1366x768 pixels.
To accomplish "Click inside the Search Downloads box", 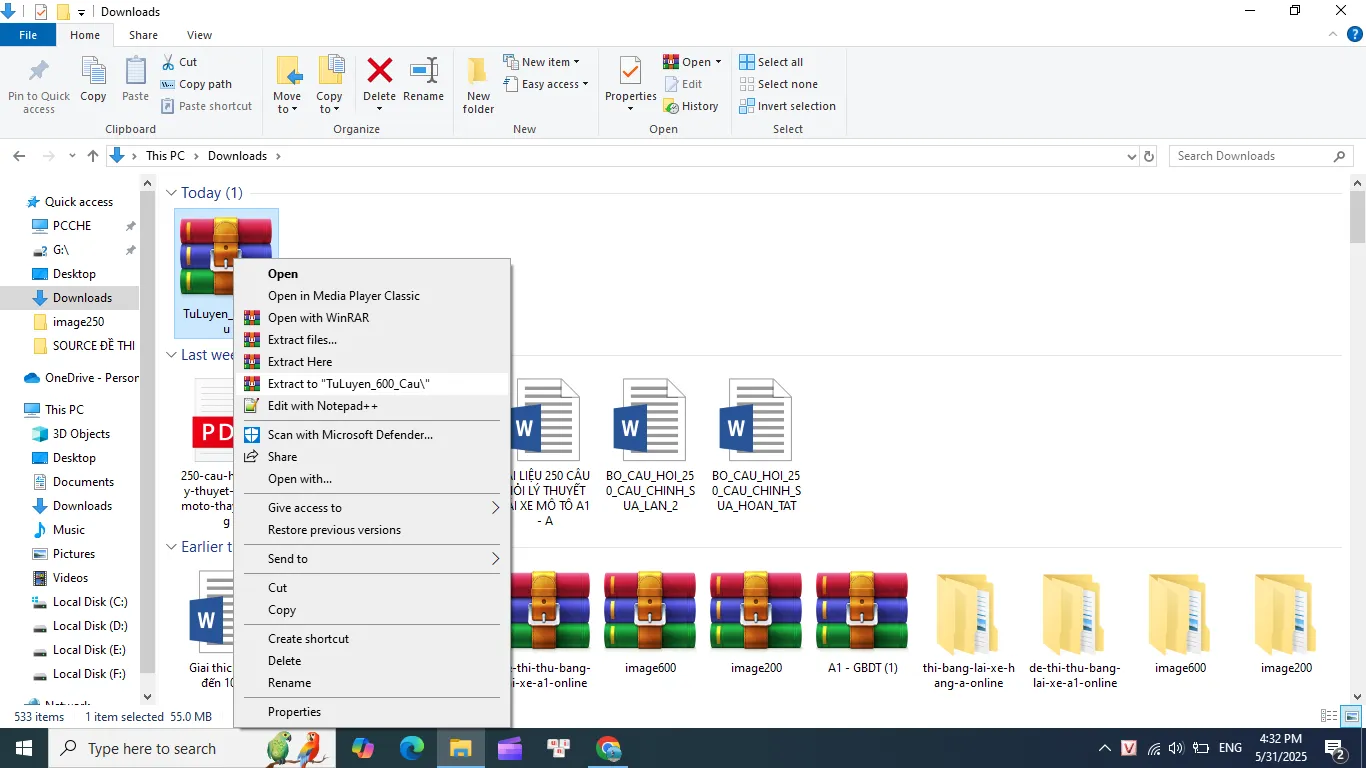I will click(1251, 155).
